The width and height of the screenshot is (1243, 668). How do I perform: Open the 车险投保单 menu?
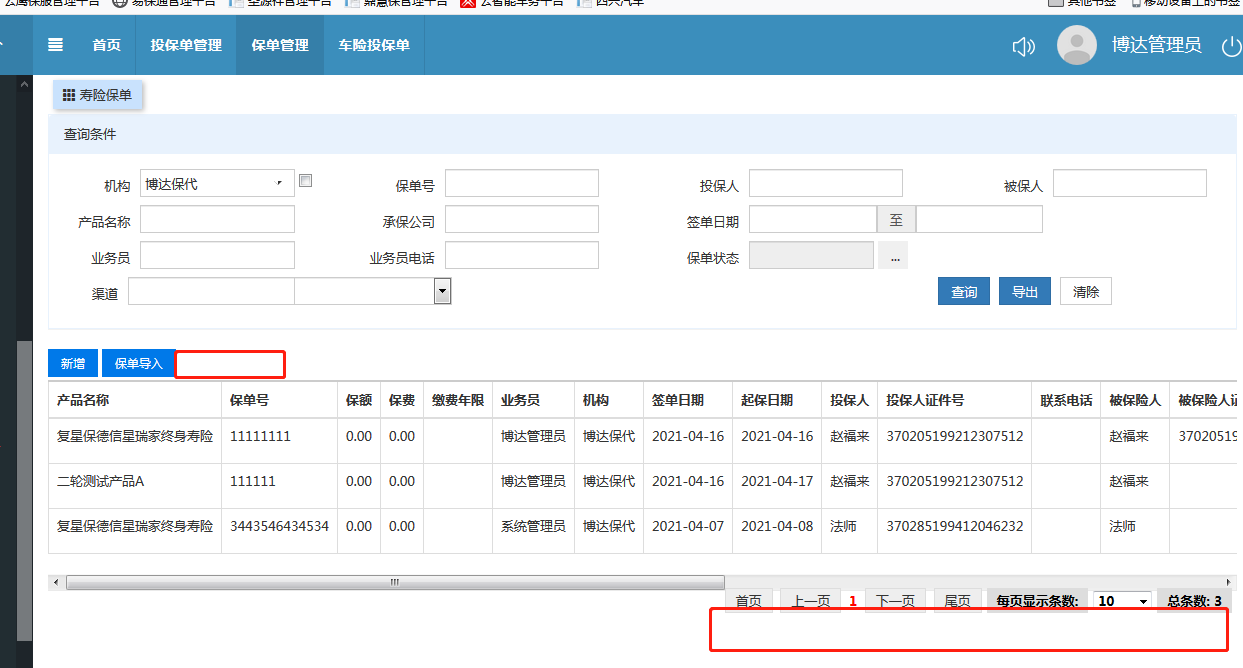pyautogui.click(x=374, y=45)
